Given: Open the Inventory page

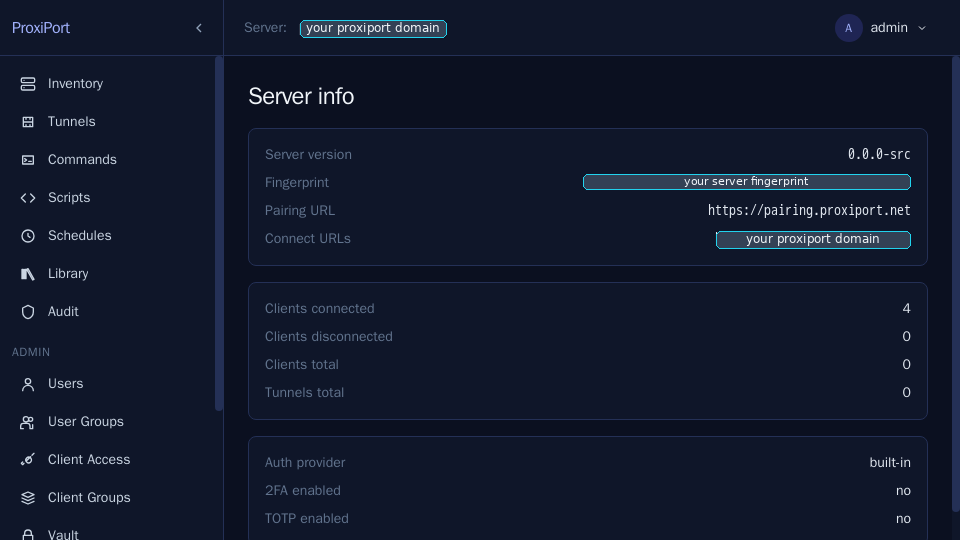Looking at the screenshot, I should [75, 83].
